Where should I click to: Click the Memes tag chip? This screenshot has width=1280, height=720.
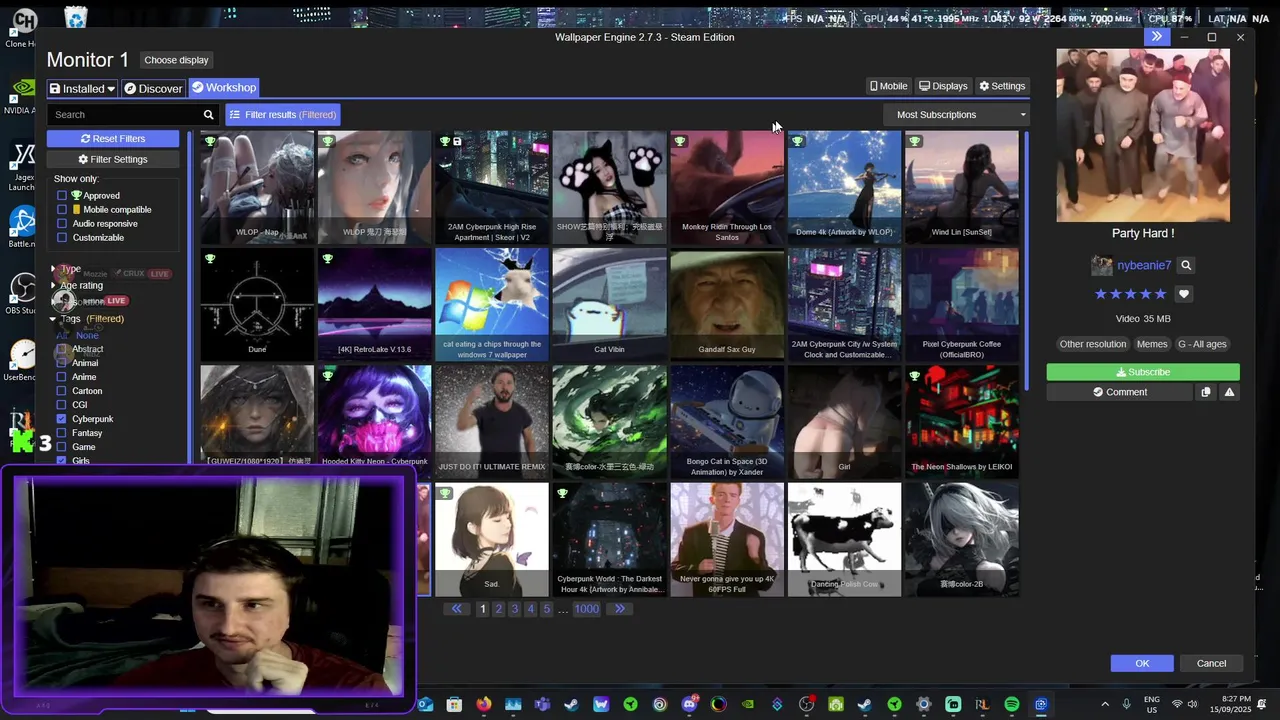[x=1152, y=344]
